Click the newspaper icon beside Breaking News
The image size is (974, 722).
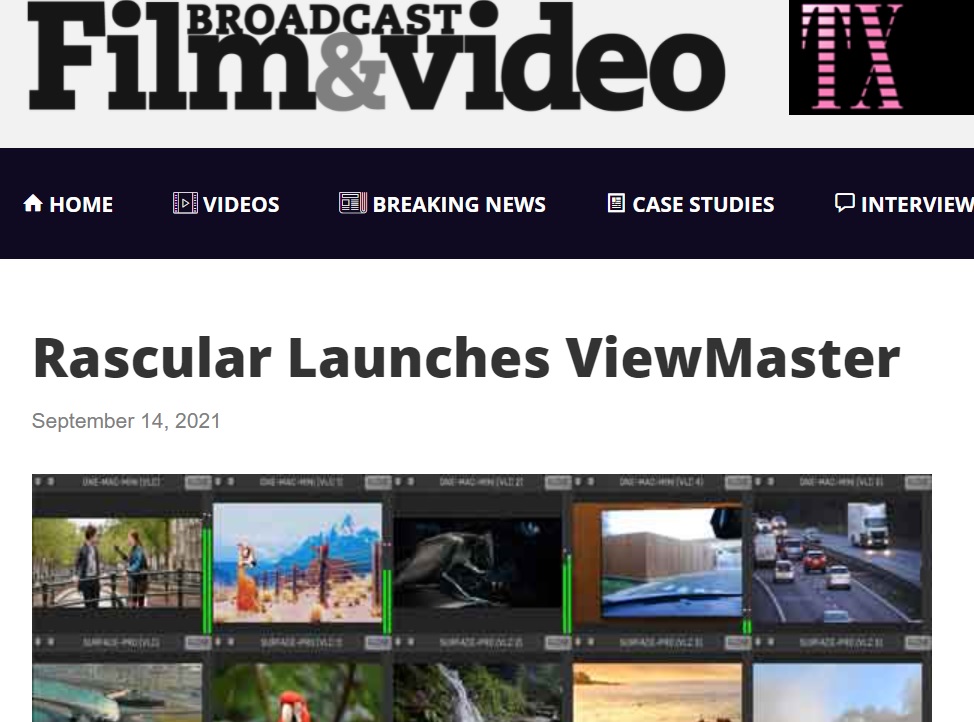pyautogui.click(x=353, y=203)
